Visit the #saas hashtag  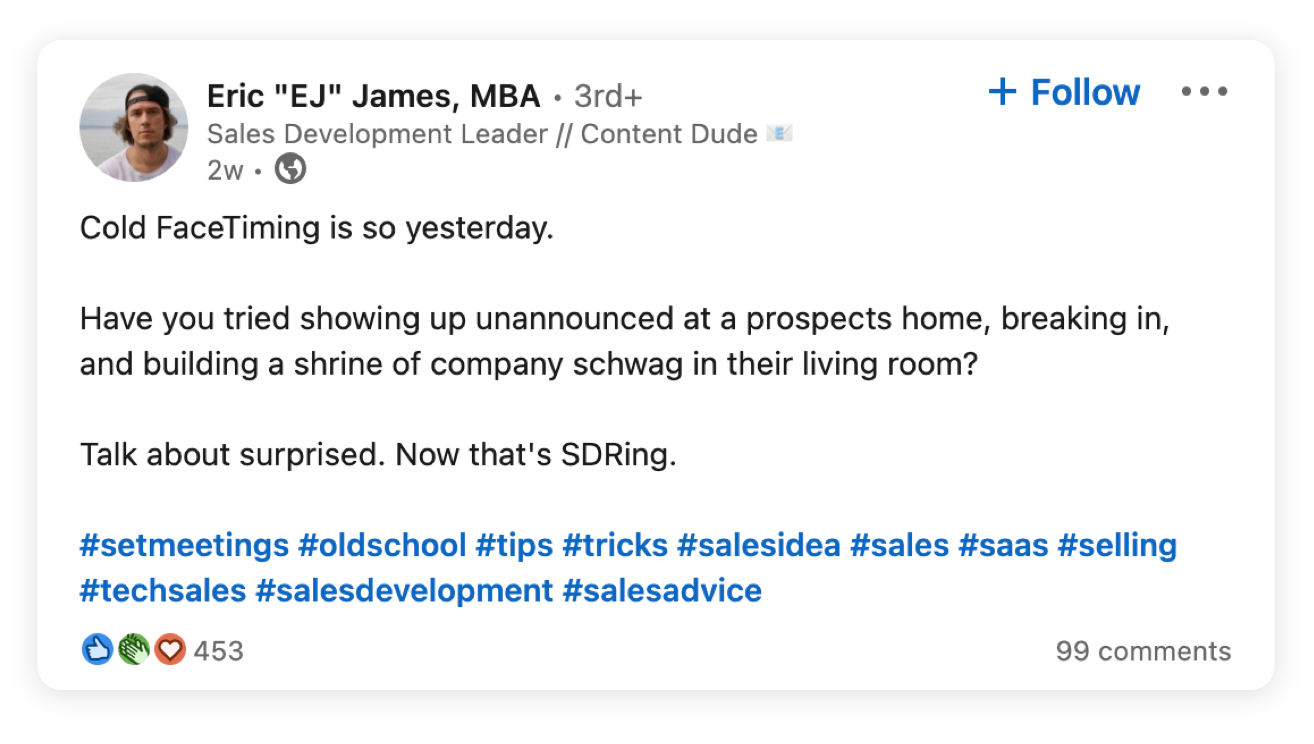point(1003,545)
